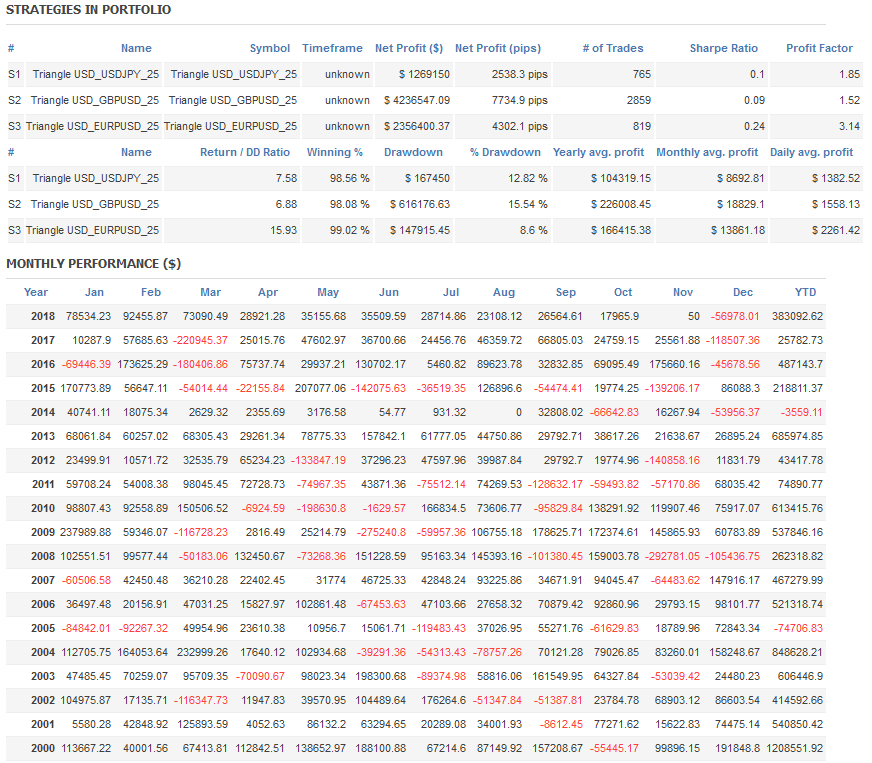Viewport: 872px width, 763px height.
Task: Click 2010 July value 166834.5
Action: click(x=443, y=509)
